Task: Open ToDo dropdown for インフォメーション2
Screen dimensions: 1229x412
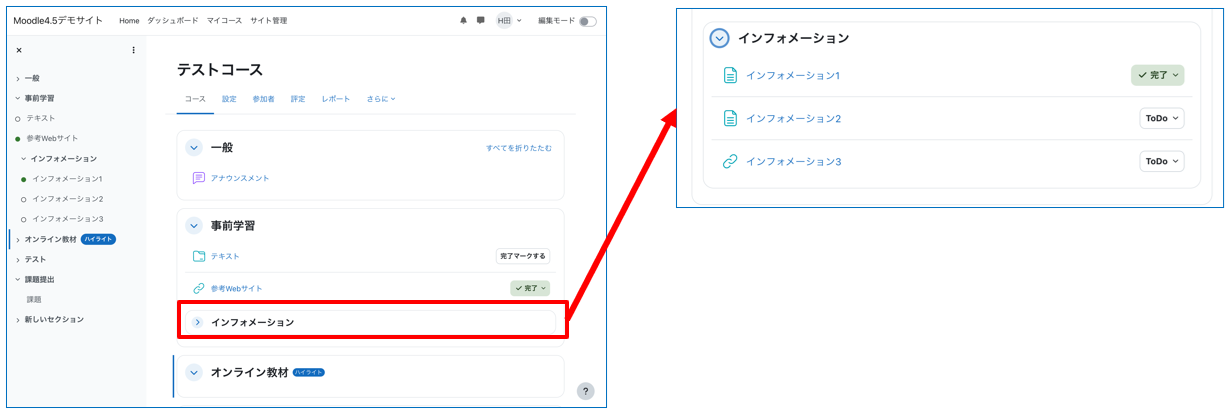Action: (1161, 118)
